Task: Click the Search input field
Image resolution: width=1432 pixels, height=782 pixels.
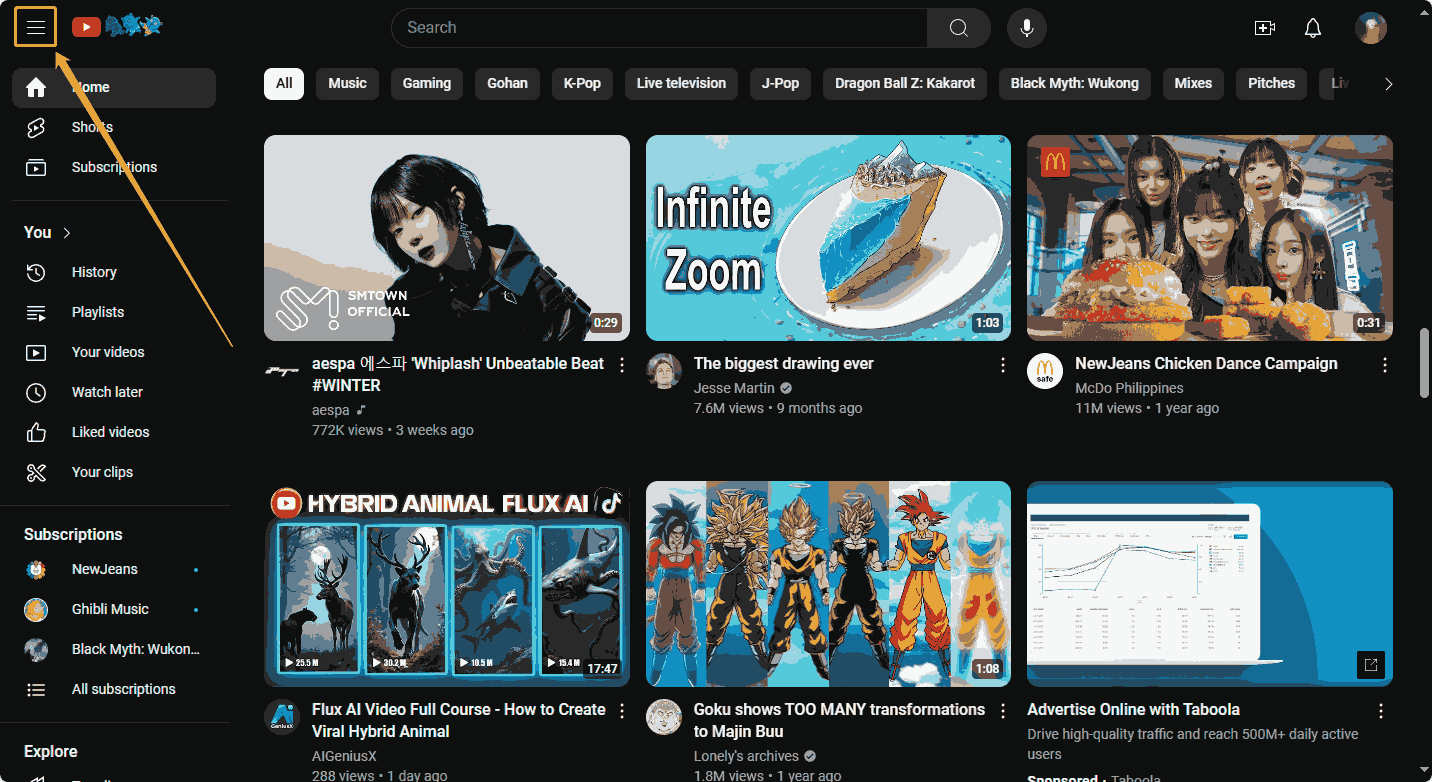Action: point(659,28)
